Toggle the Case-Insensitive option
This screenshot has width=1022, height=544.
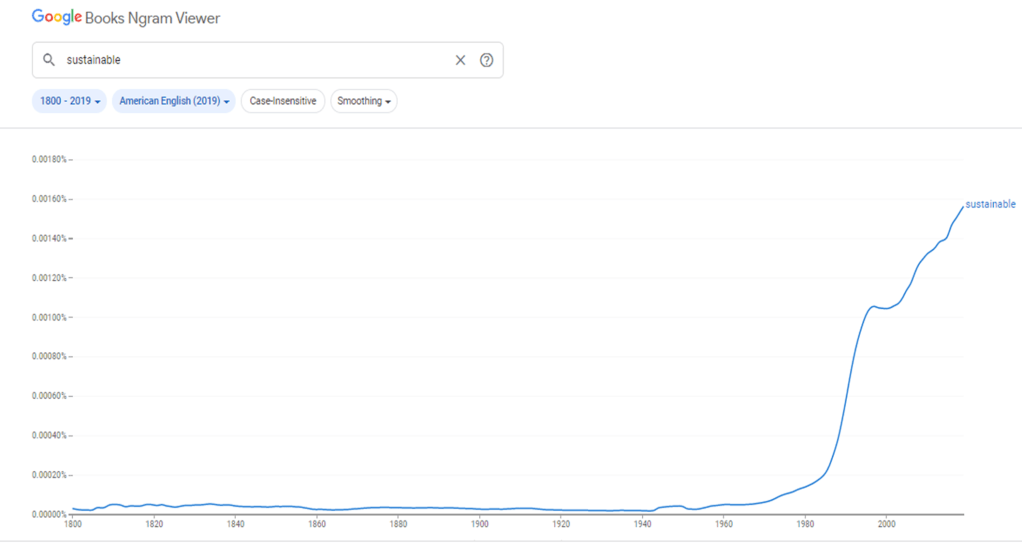(283, 101)
